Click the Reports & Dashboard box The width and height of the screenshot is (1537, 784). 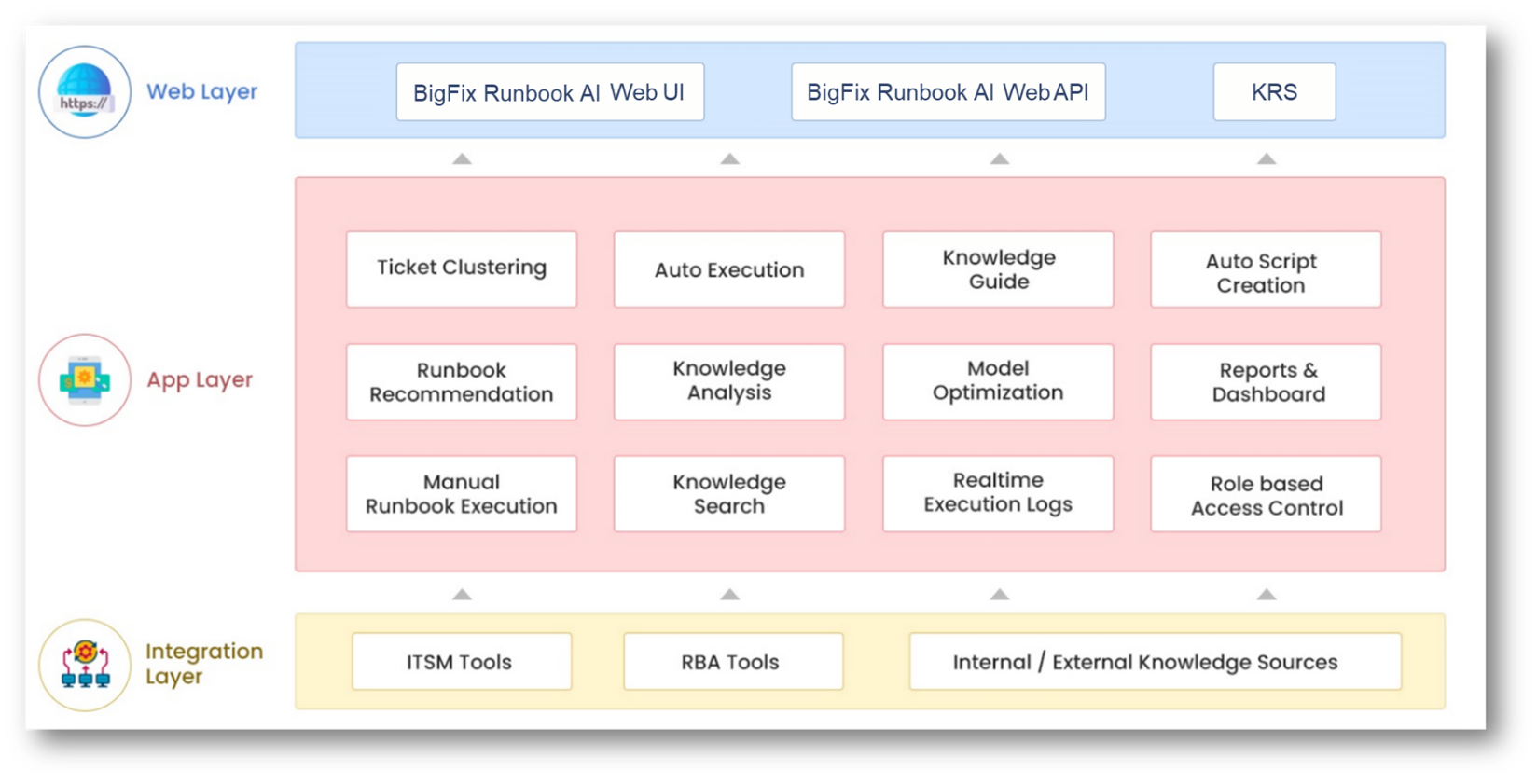pyautogui.click(x=1266, y=382)
